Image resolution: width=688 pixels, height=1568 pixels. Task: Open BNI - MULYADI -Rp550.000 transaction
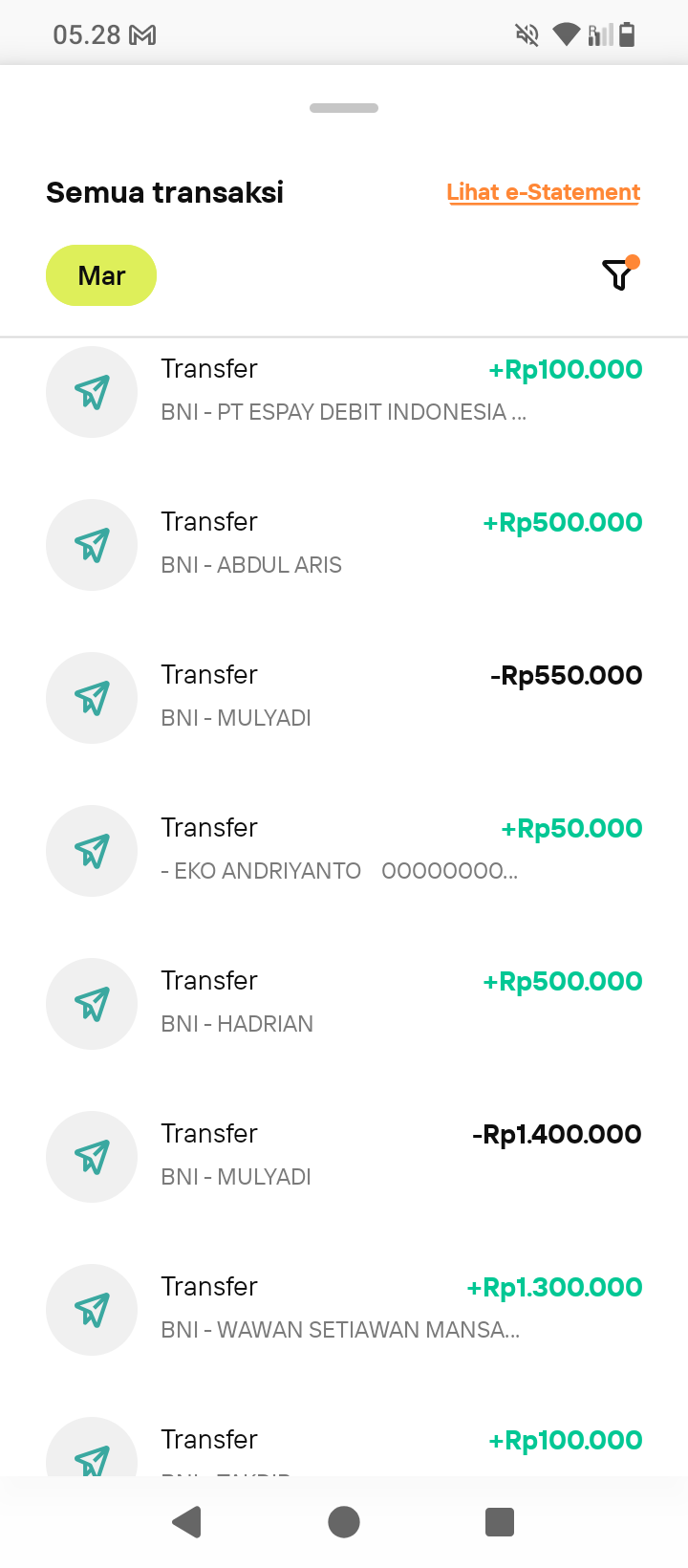point(344,698)
